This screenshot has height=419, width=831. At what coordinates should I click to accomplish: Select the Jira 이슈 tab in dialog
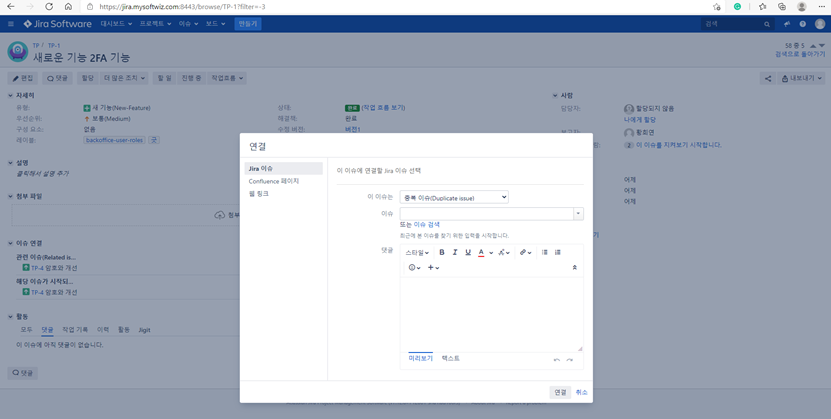284,168
